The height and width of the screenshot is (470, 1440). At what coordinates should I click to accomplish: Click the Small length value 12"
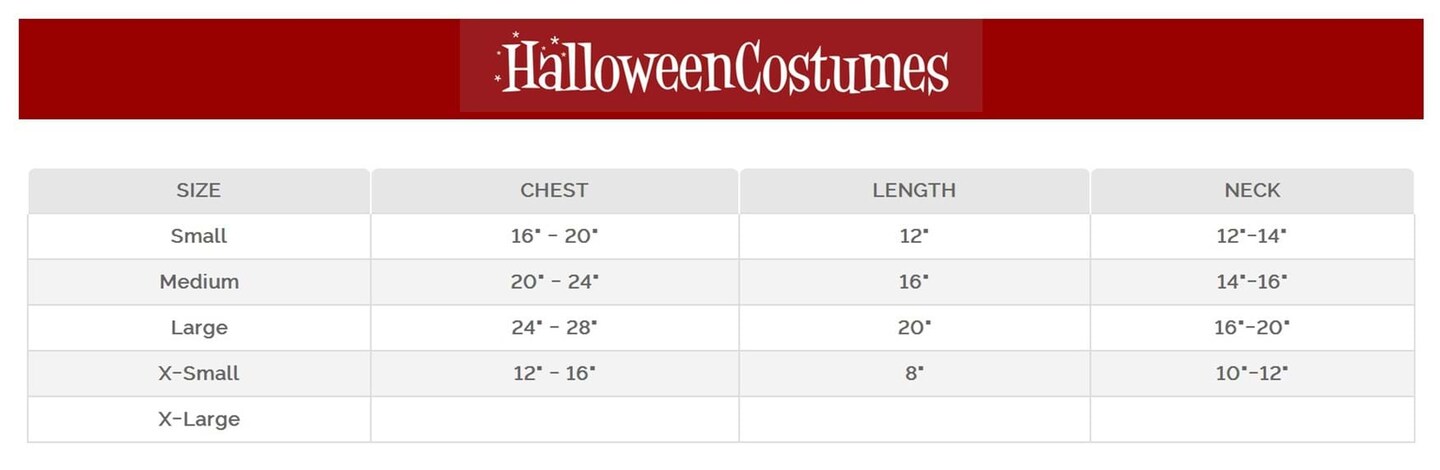(x=914, y=236)
